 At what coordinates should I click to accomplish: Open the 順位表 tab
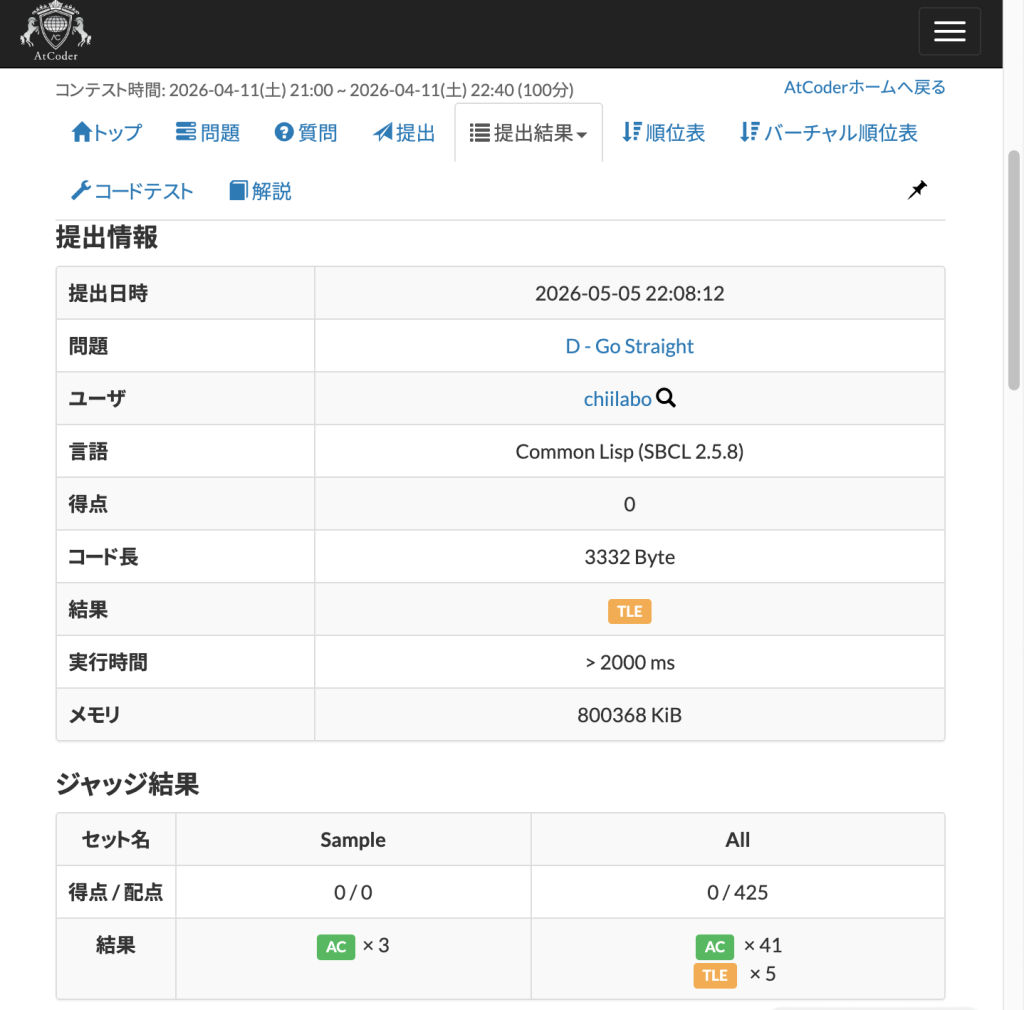click(664, 133)
